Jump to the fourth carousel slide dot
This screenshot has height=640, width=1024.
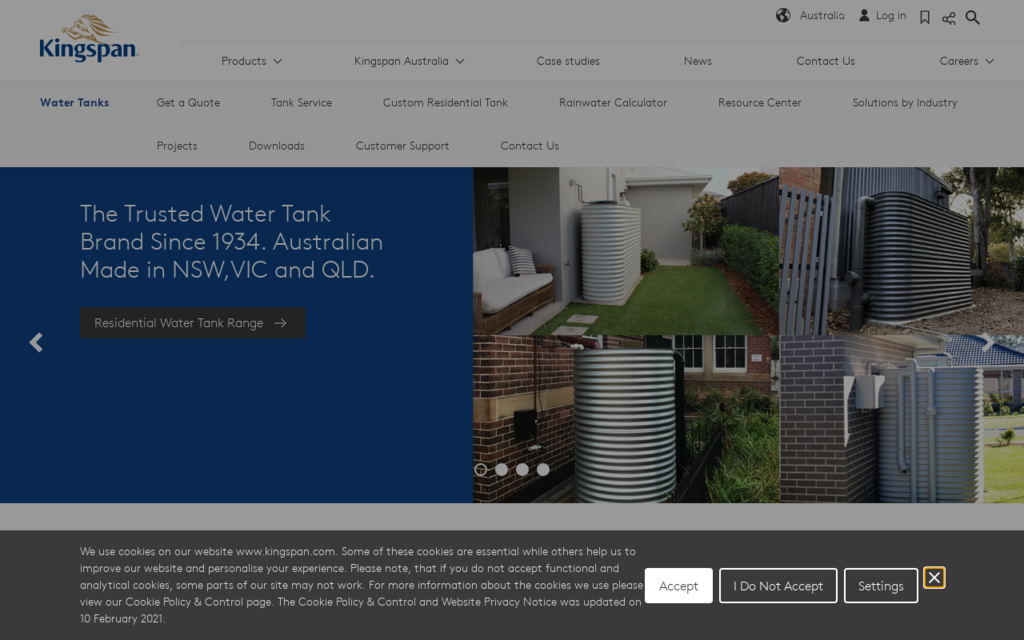pyautogui.click(x=543, y=469)
